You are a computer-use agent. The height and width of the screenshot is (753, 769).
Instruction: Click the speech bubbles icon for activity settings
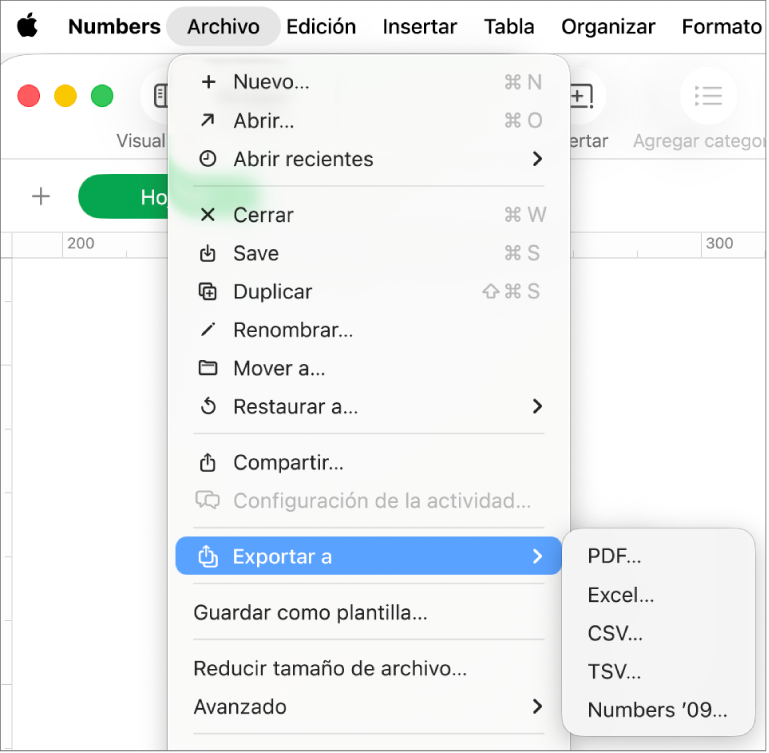[x=208, y=500]
